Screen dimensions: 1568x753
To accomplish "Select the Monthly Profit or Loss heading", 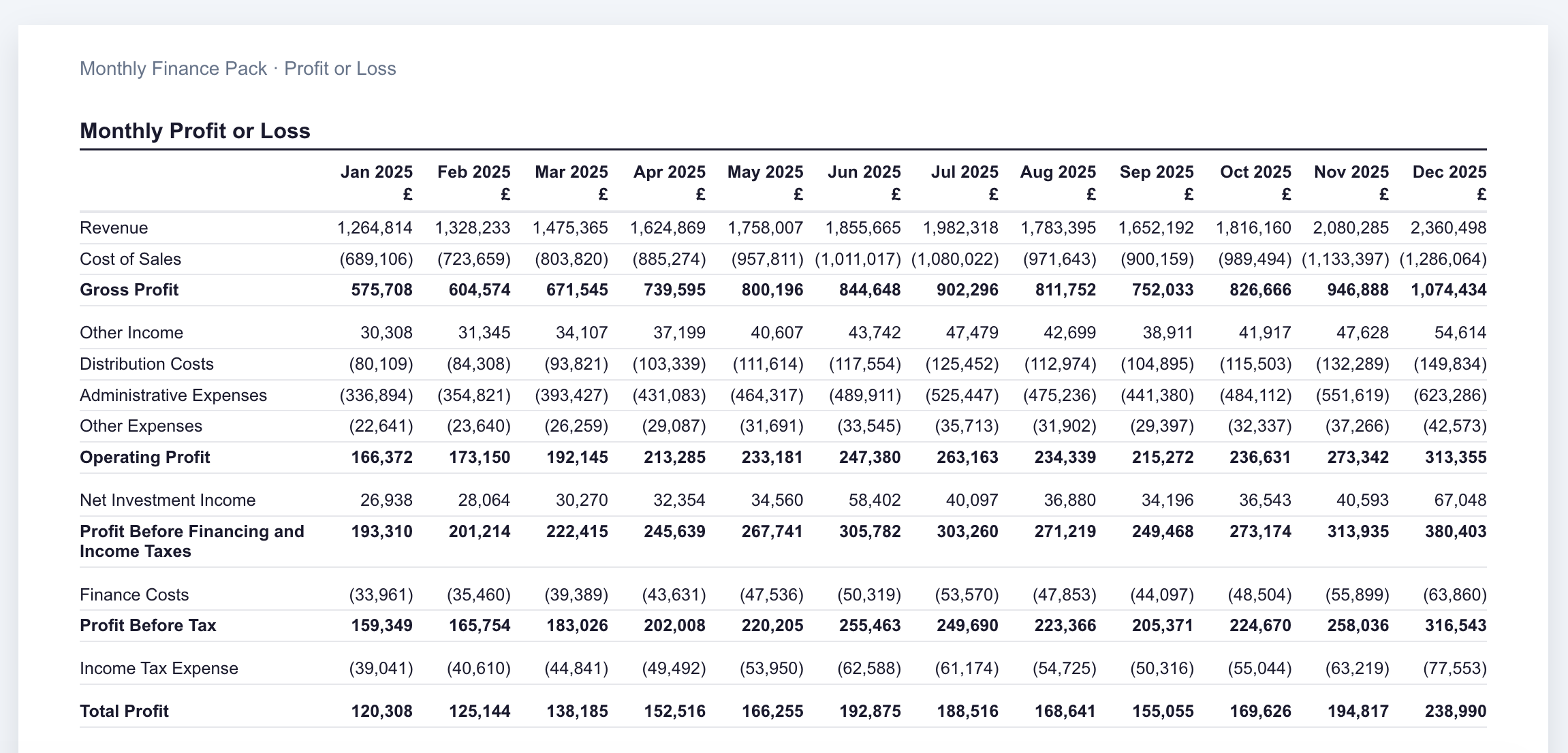I will (x=195, y=131).
